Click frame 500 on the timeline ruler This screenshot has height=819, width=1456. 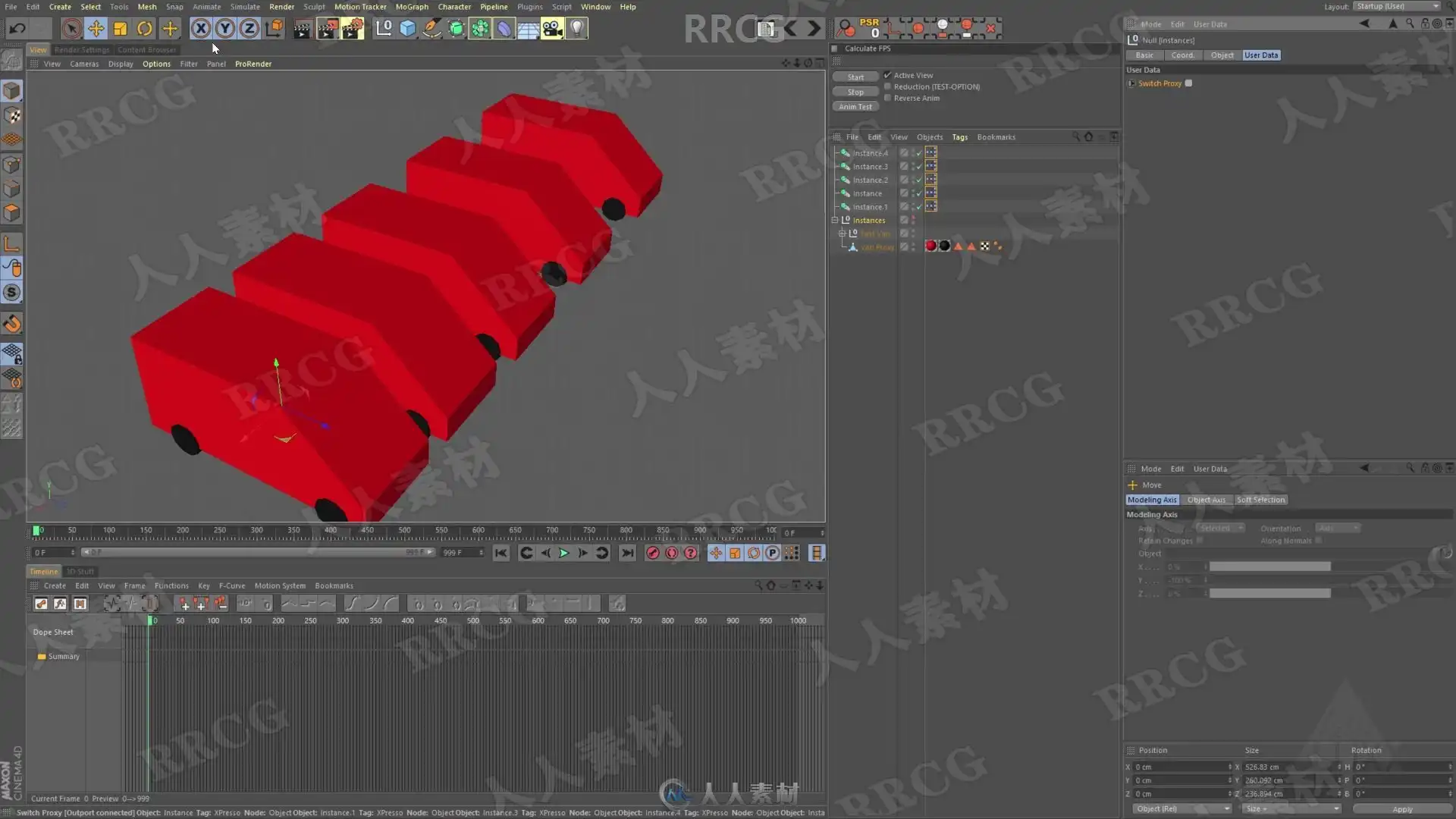click(x=404, y=530)
